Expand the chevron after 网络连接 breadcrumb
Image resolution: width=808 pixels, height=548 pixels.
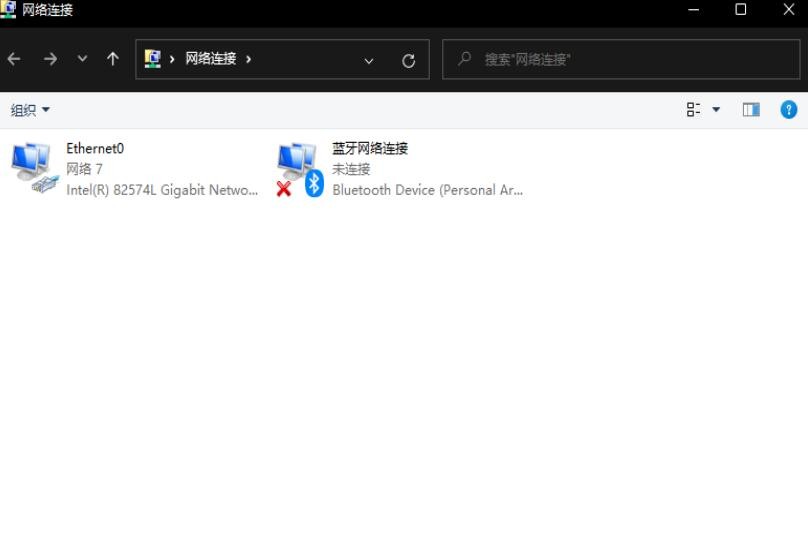point(249,59)
